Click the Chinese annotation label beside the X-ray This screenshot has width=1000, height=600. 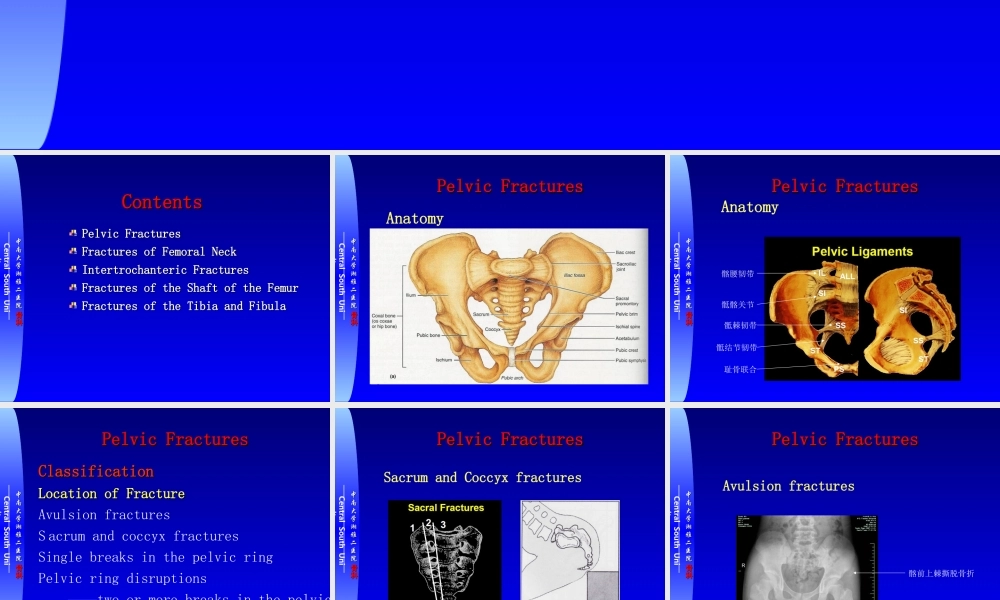[x=940, y=573]
